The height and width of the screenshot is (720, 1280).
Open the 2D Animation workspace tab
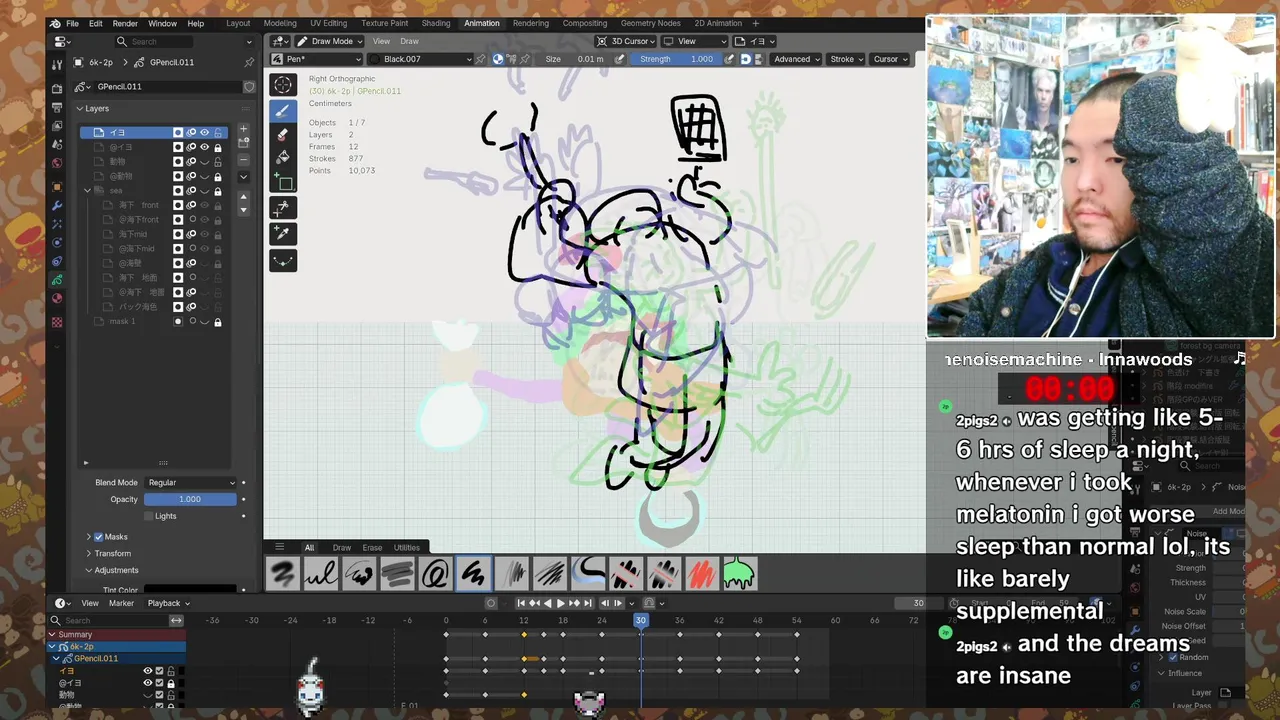pyautogui.click(x=718, y=23)
